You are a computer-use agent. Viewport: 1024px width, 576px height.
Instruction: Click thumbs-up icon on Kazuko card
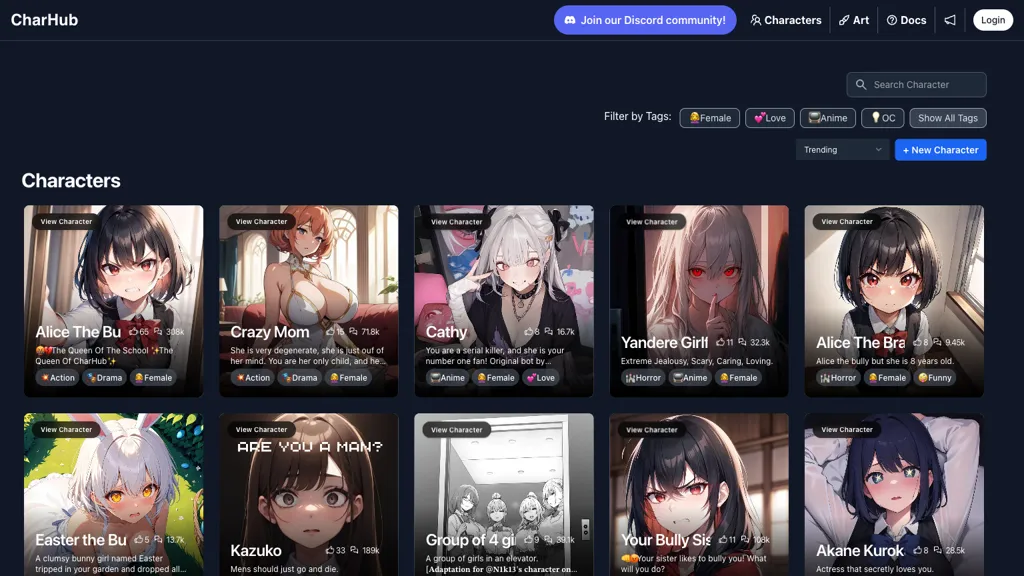[330, 550]
